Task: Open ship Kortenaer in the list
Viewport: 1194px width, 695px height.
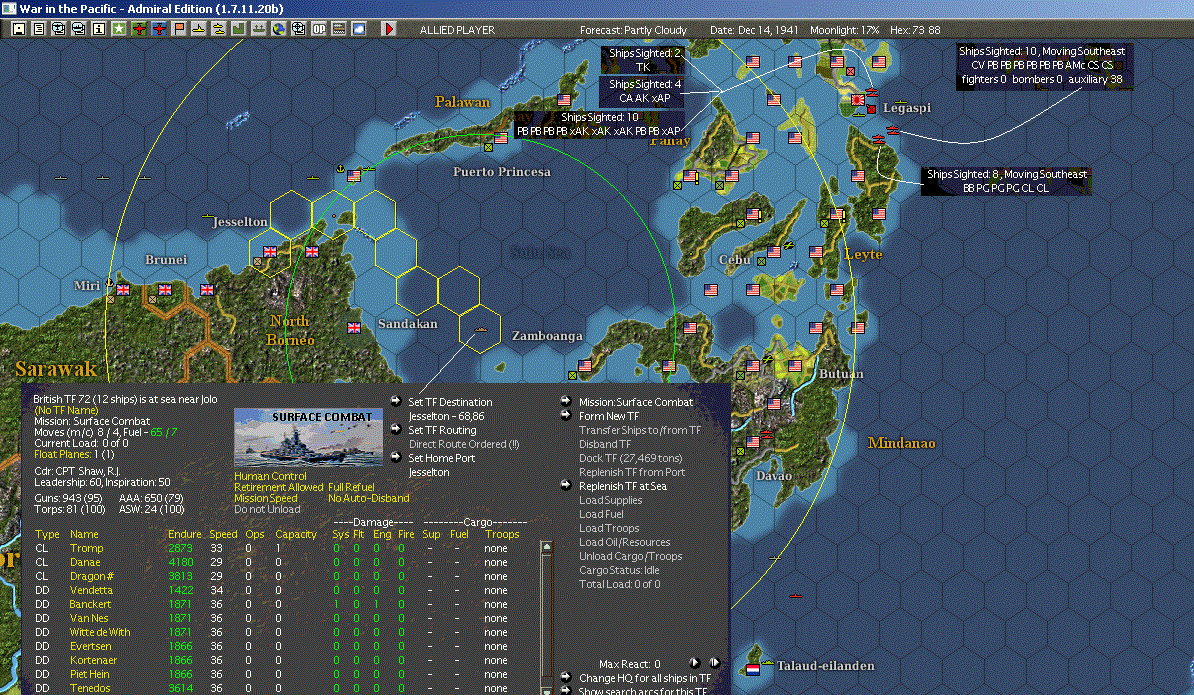Action: point(93,660)
